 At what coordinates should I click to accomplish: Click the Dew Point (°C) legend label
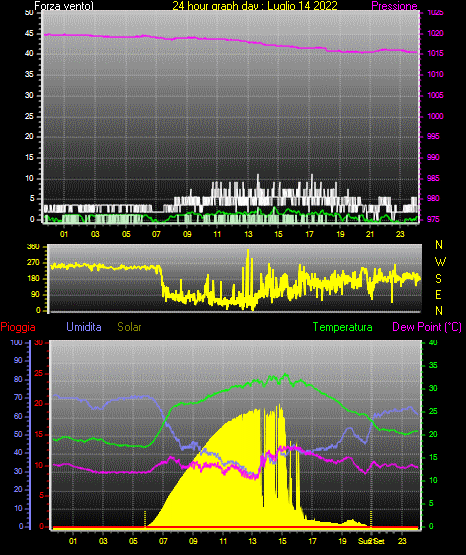pyautogui.click(x=427, y=327)
